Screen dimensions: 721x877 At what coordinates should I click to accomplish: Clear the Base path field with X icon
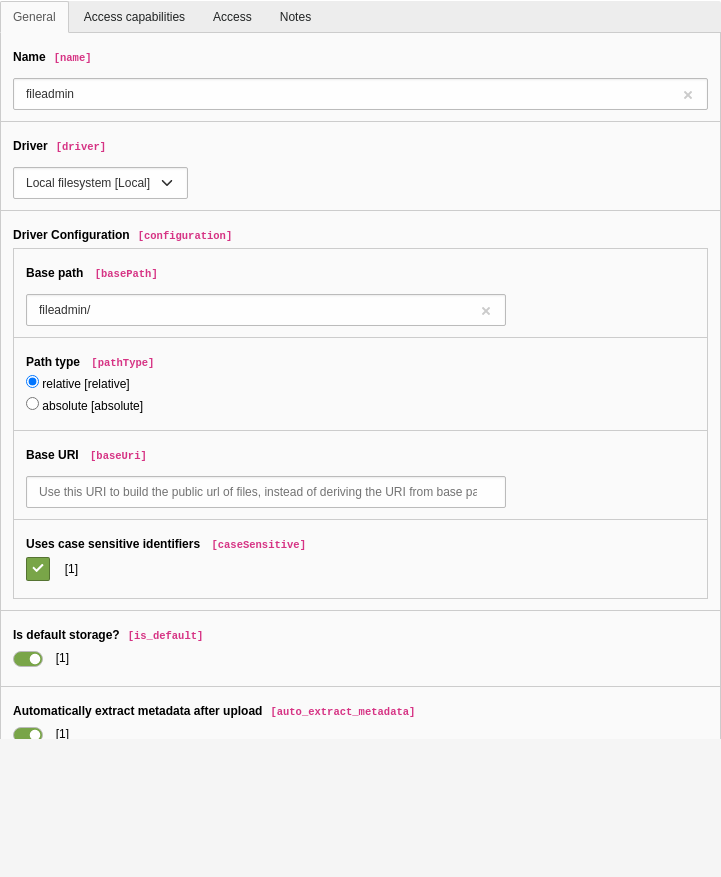tap(486, 311)
